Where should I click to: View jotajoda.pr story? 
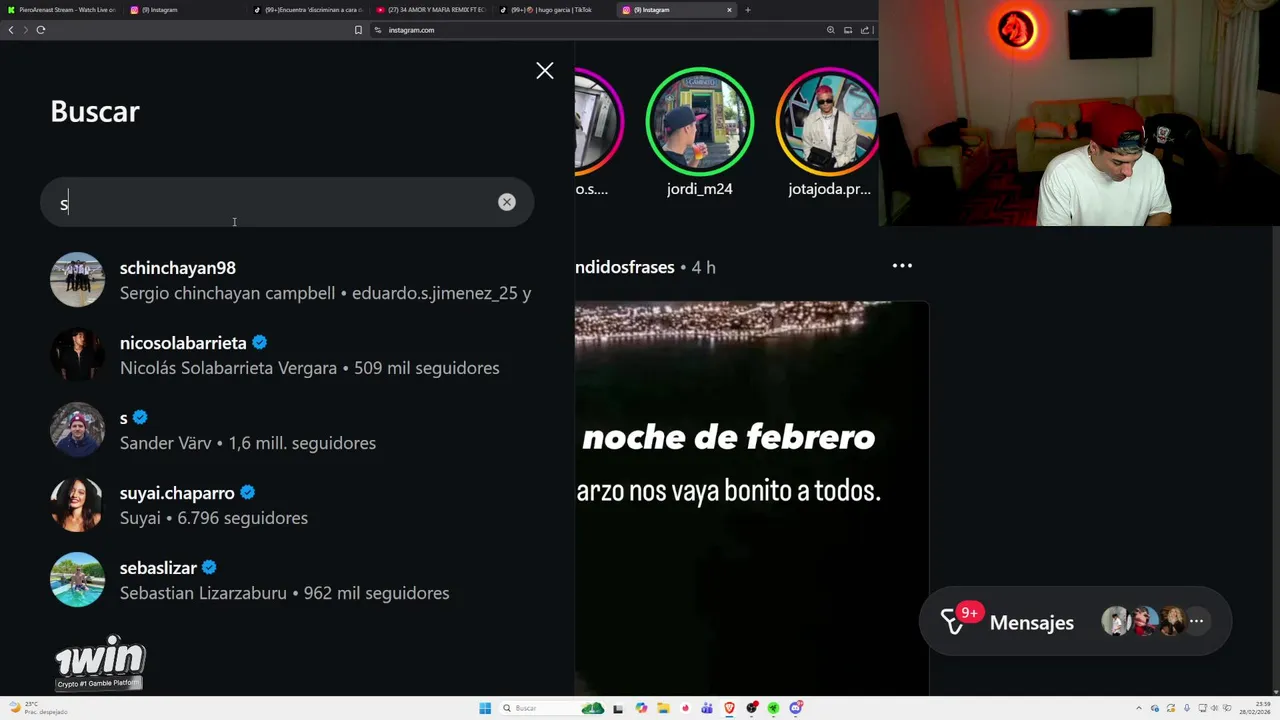point(828,122)
